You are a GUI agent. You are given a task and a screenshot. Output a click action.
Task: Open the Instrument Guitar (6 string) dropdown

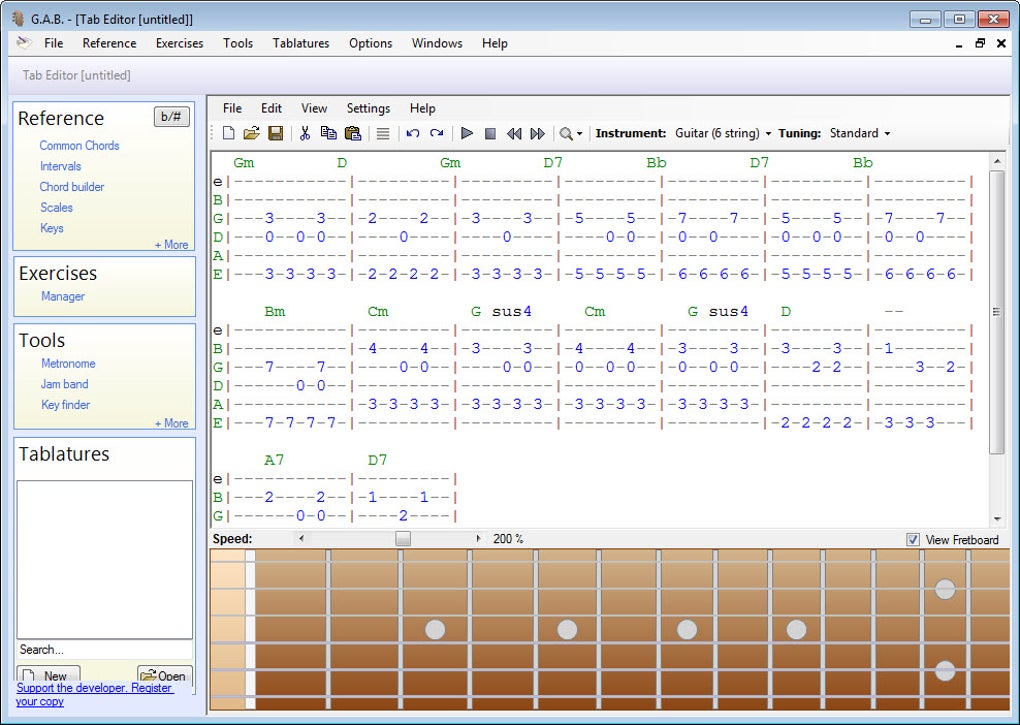pyautogui.click(x=723, y=133)
